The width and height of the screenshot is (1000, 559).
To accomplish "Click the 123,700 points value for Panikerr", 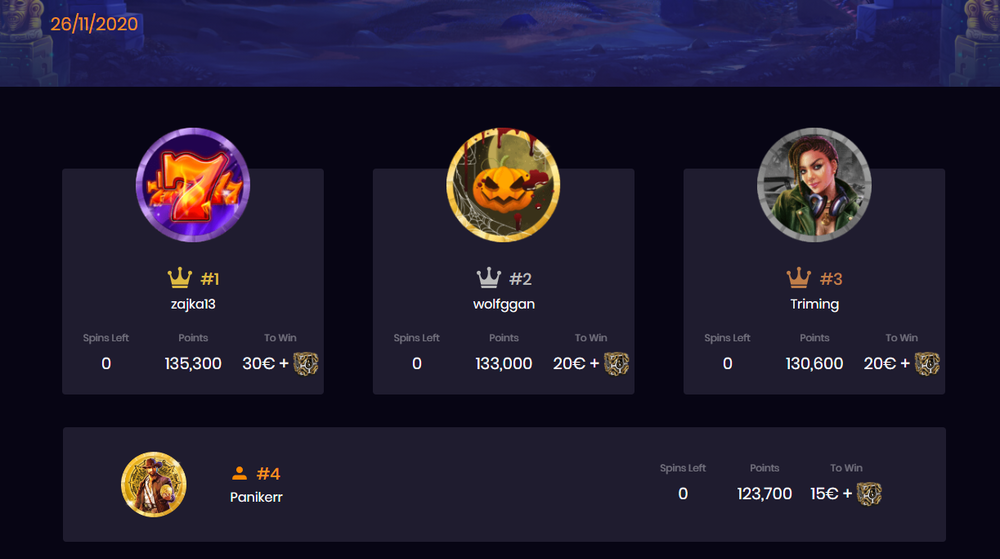I will pyautogui.click(x=764, y=493).
